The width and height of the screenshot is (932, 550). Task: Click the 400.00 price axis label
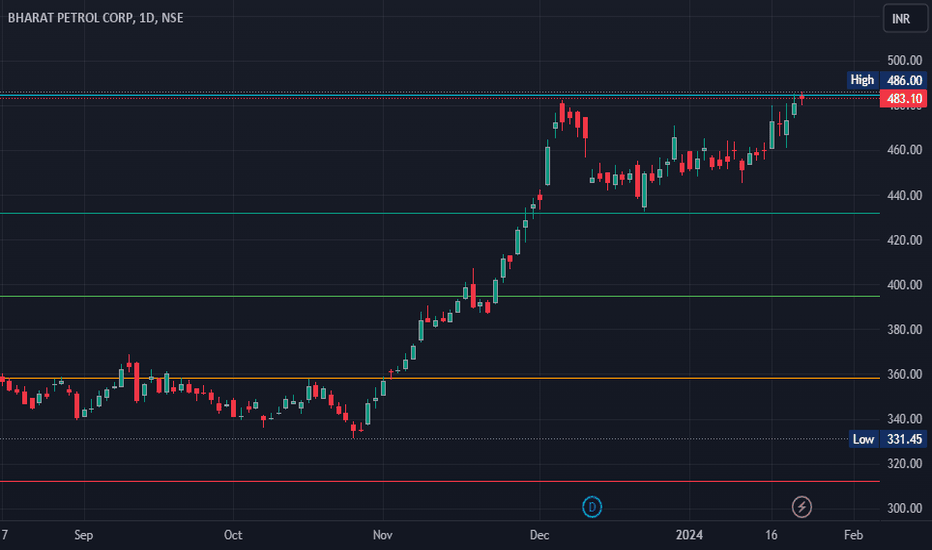pos(904,285)
